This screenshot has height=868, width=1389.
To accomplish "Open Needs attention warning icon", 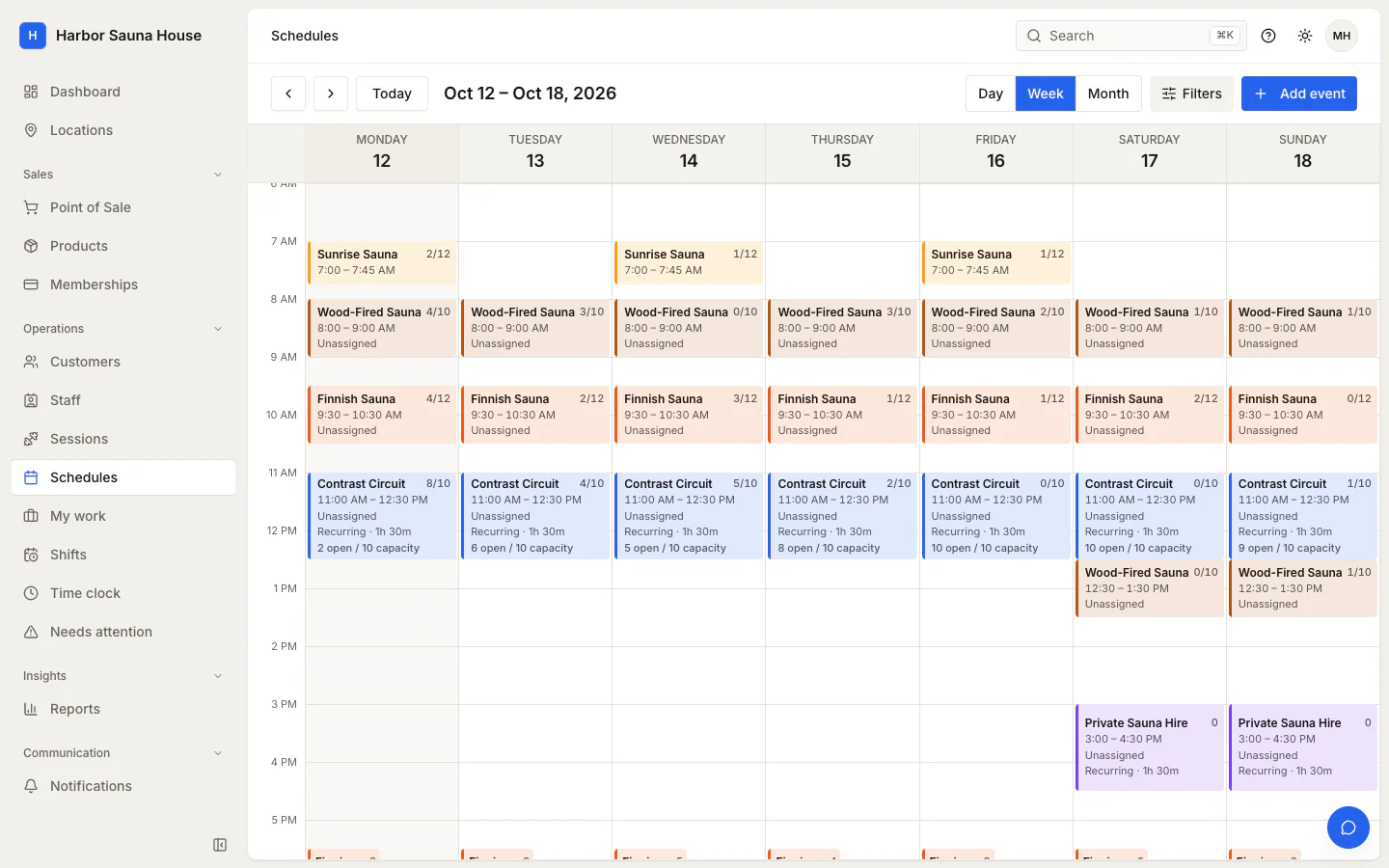I will pos(31,632).
